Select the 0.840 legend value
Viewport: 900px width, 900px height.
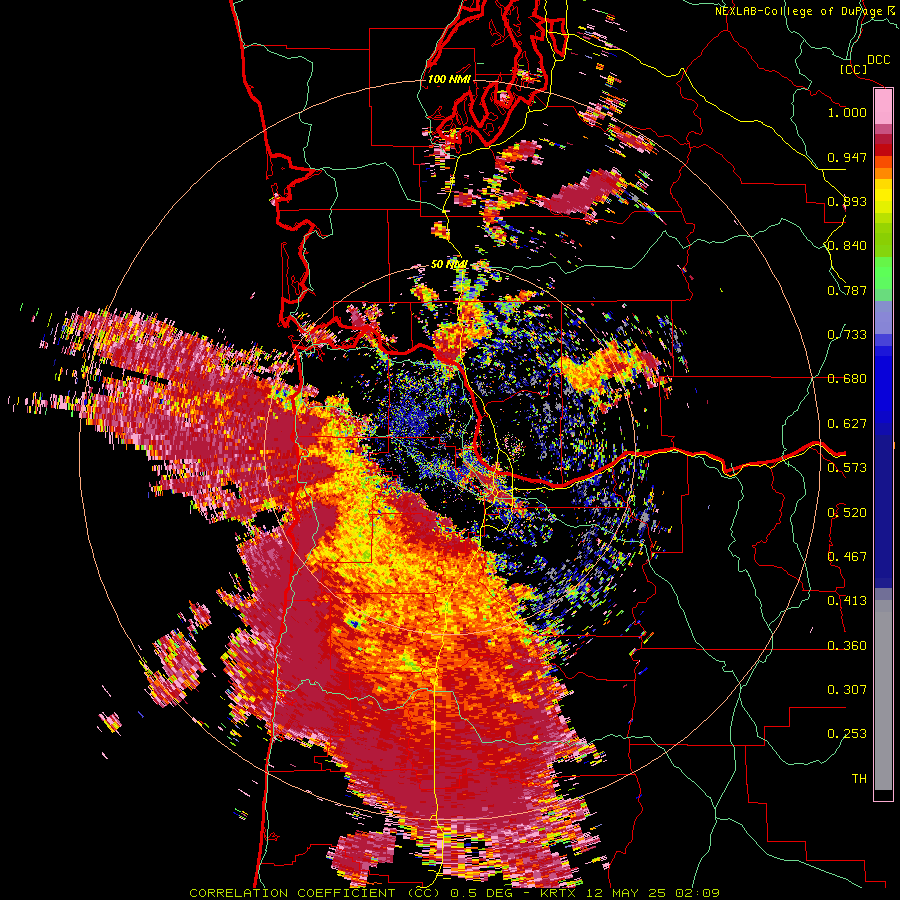(847, 246)
